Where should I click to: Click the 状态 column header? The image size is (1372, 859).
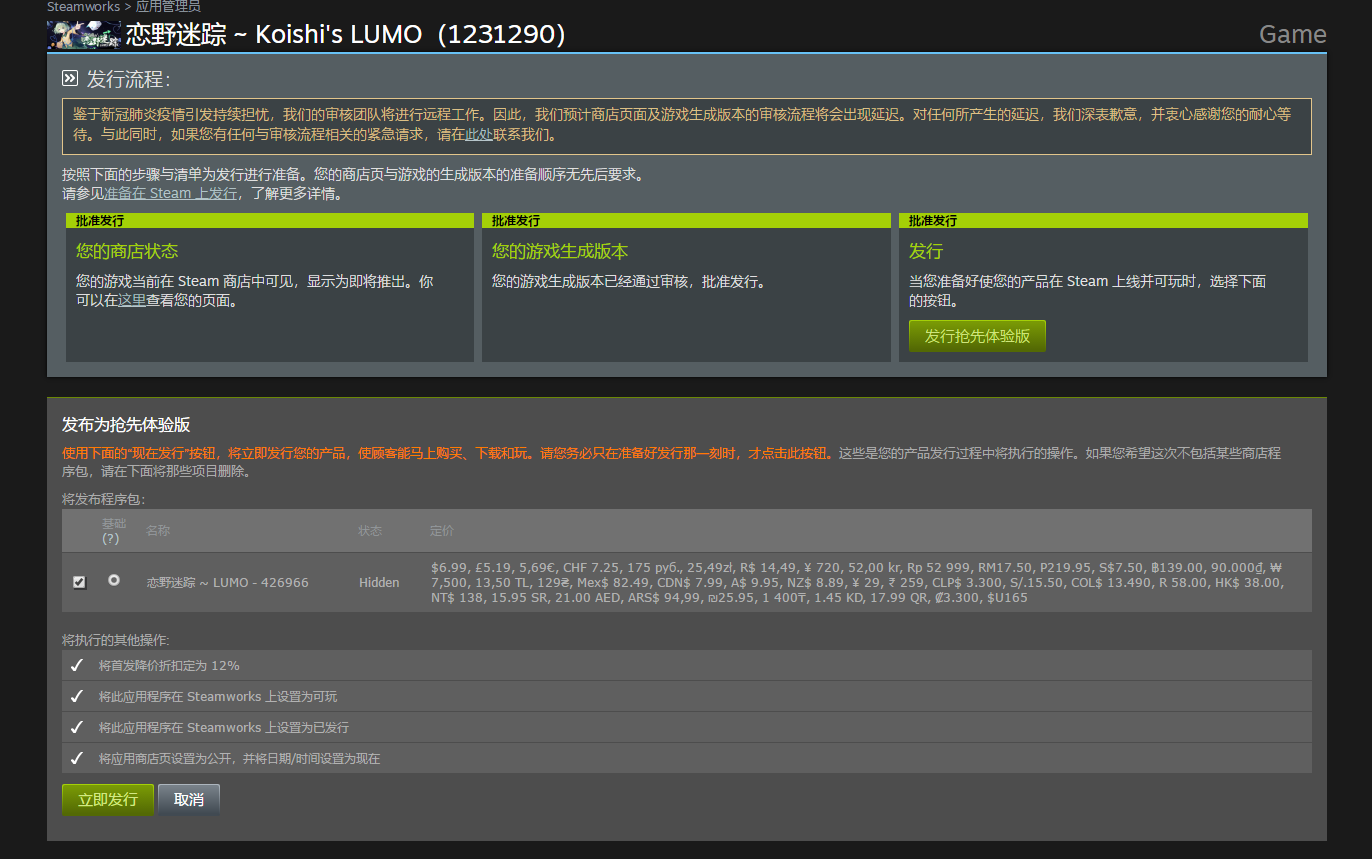(x=370, y=530)
